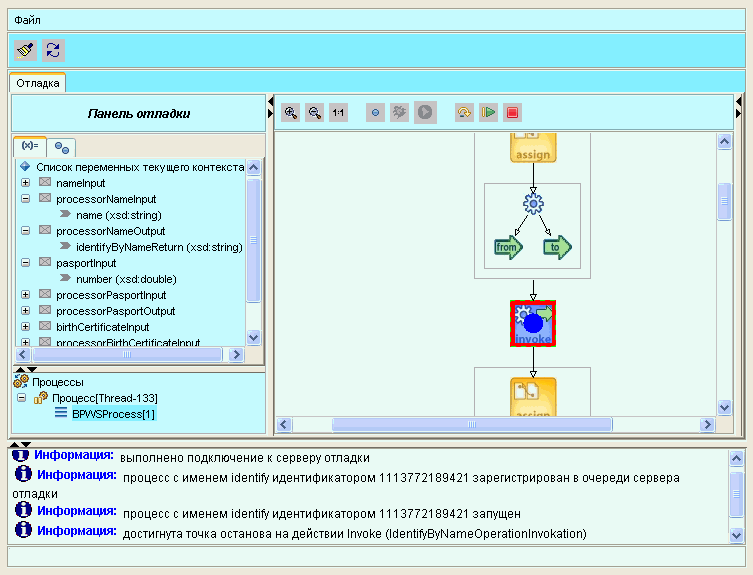This screenshot has width=753, height=575.
Task: Click the refresh arrows icon
Action: [x=53, y=50]
